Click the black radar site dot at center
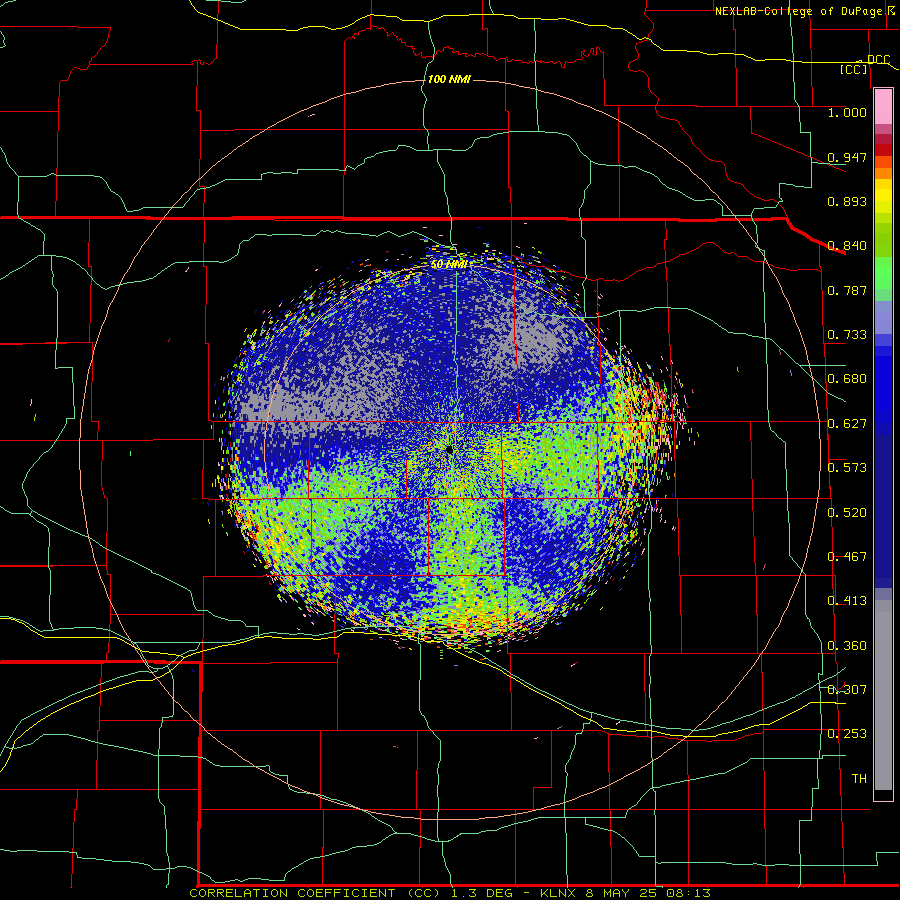 pos(450,449)
